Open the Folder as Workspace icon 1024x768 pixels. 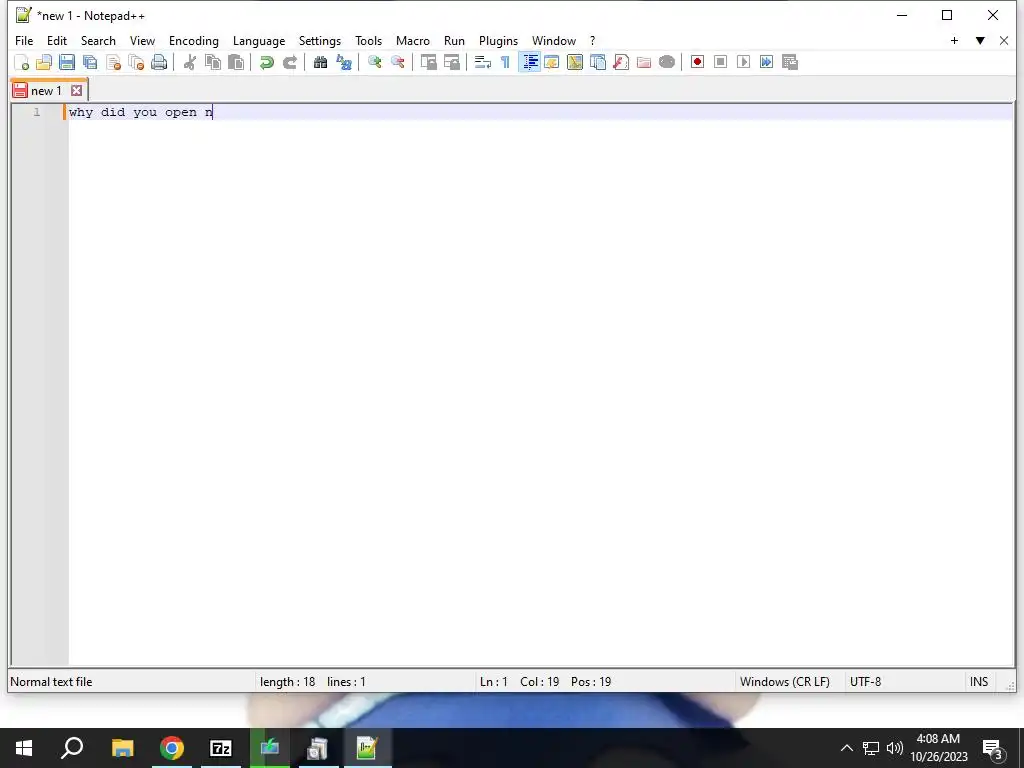(644, 62)
